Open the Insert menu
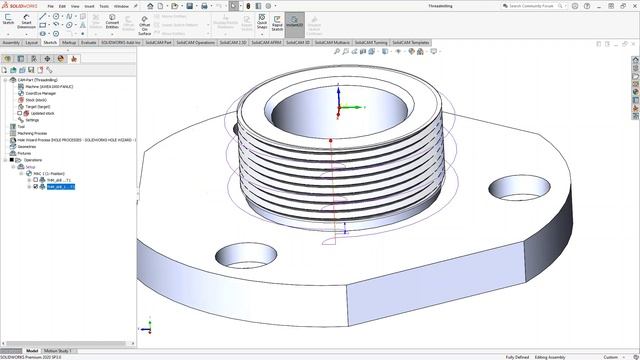This screenshot has height=360, width=640. (89, 6)
